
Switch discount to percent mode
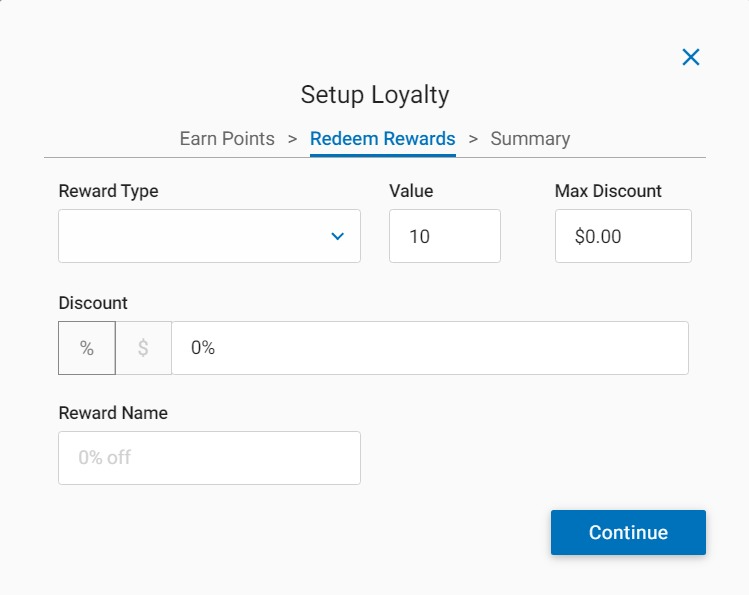87,348
